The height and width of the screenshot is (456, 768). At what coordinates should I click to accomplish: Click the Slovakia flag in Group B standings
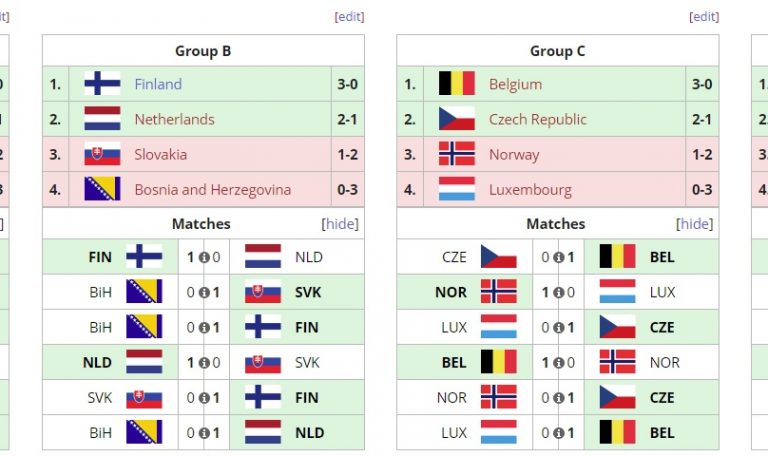(102, 154)
